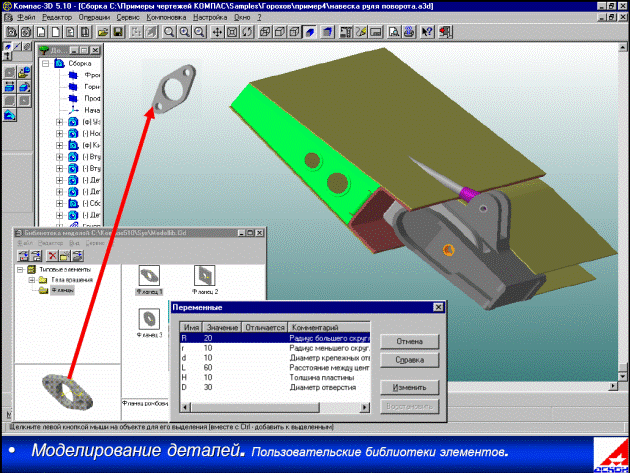Select the zoom window magnifier tool
This screenshot has width=630, height=473.
click(x=169, y=32)
